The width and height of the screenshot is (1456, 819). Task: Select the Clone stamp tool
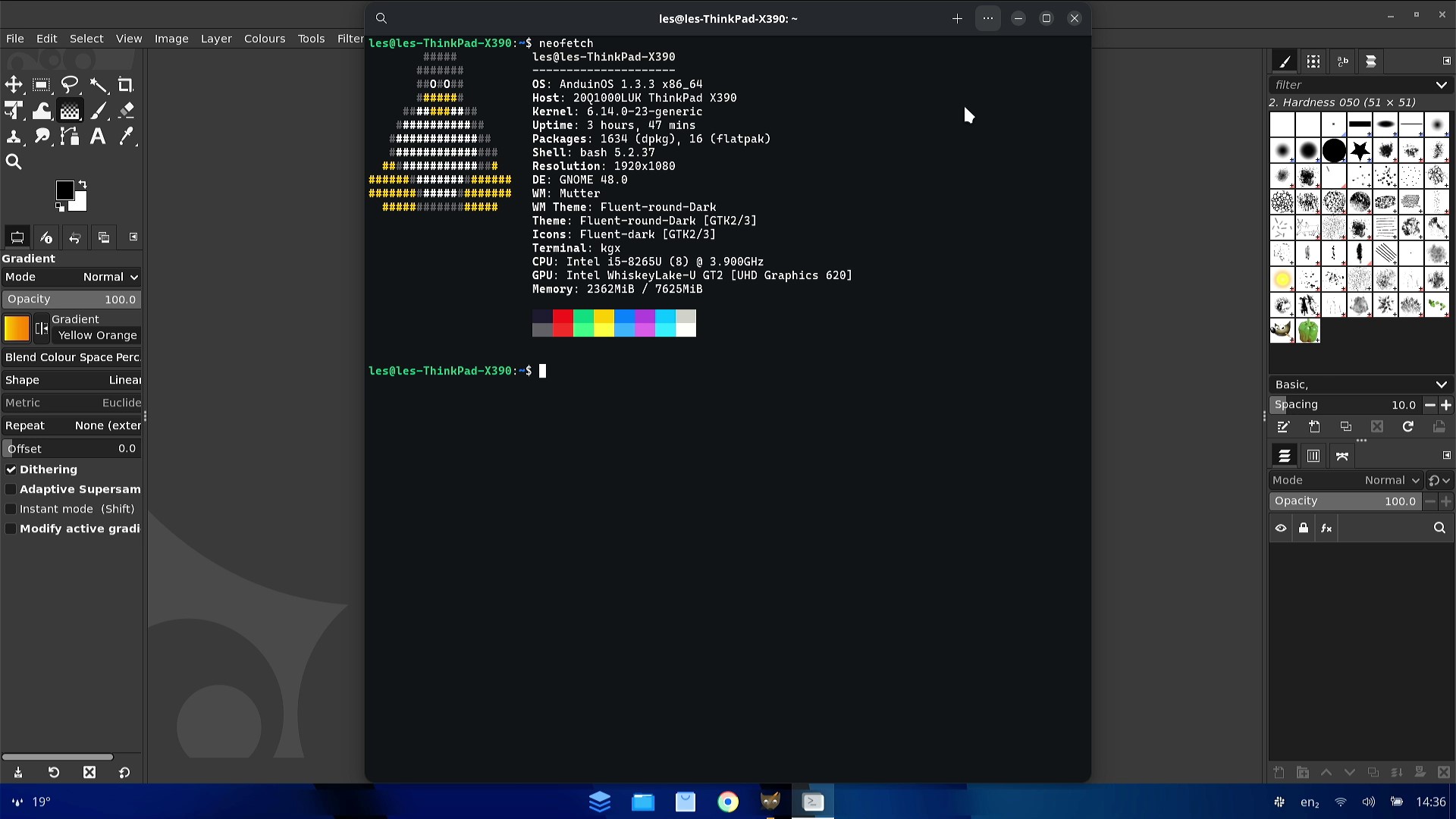click(14, 136)
